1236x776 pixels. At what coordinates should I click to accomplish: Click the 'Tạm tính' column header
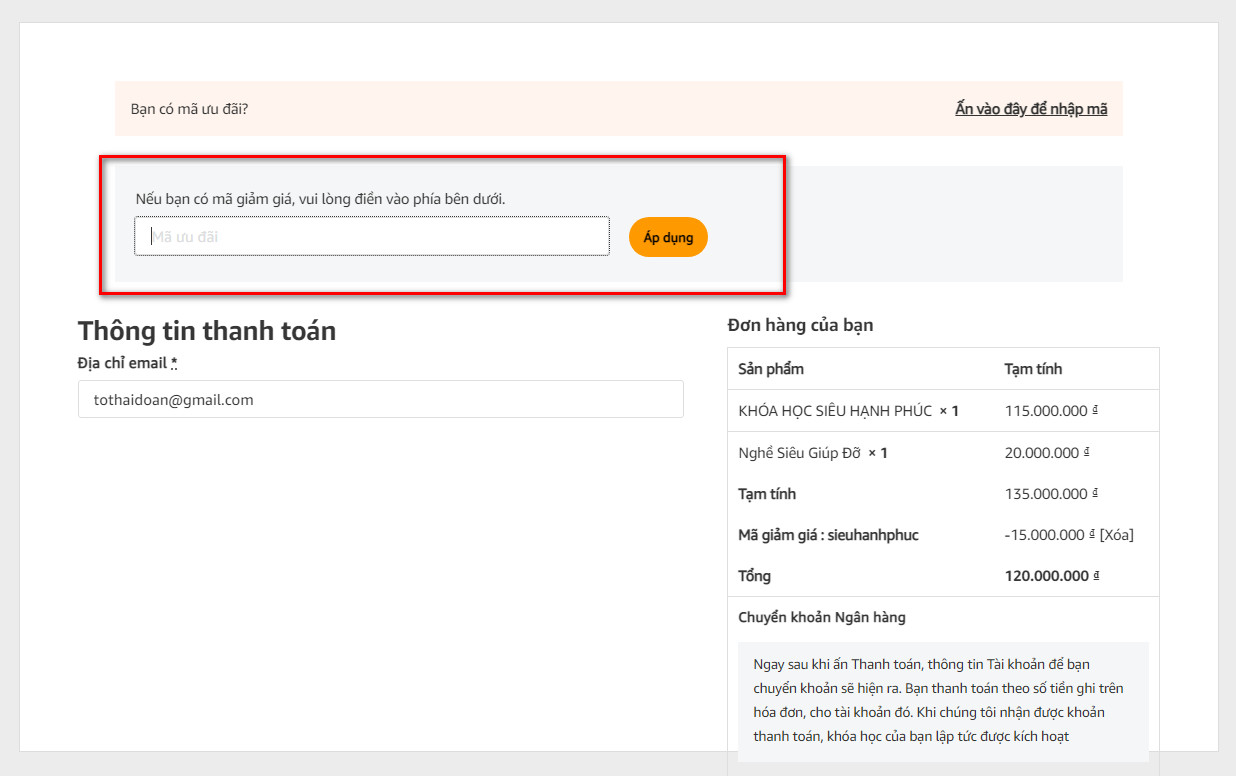coord(1033,369)
